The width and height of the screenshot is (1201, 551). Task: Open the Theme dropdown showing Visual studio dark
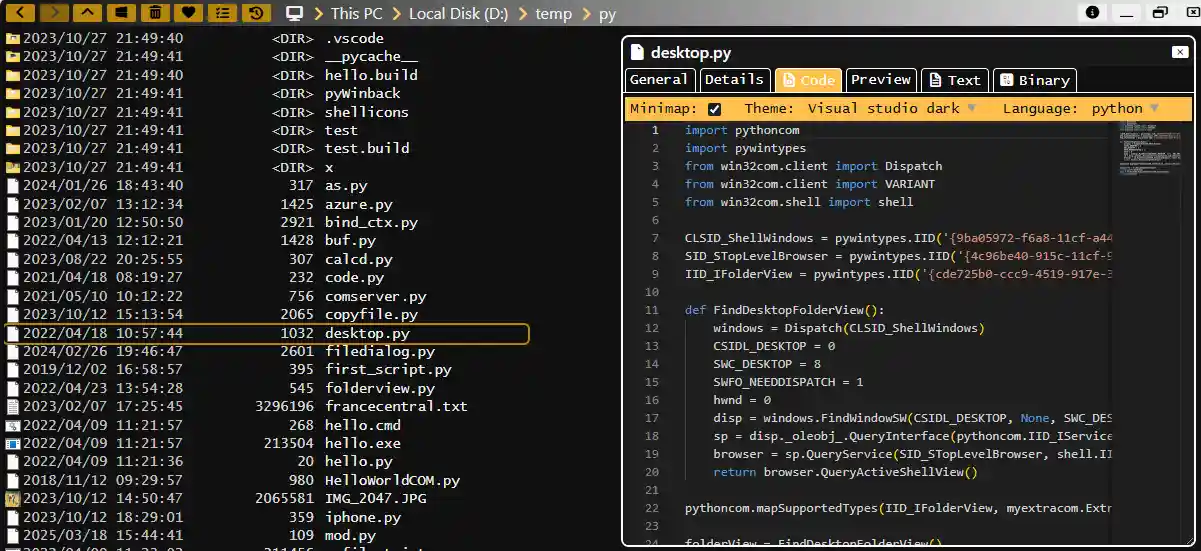[x=892, y=108]
